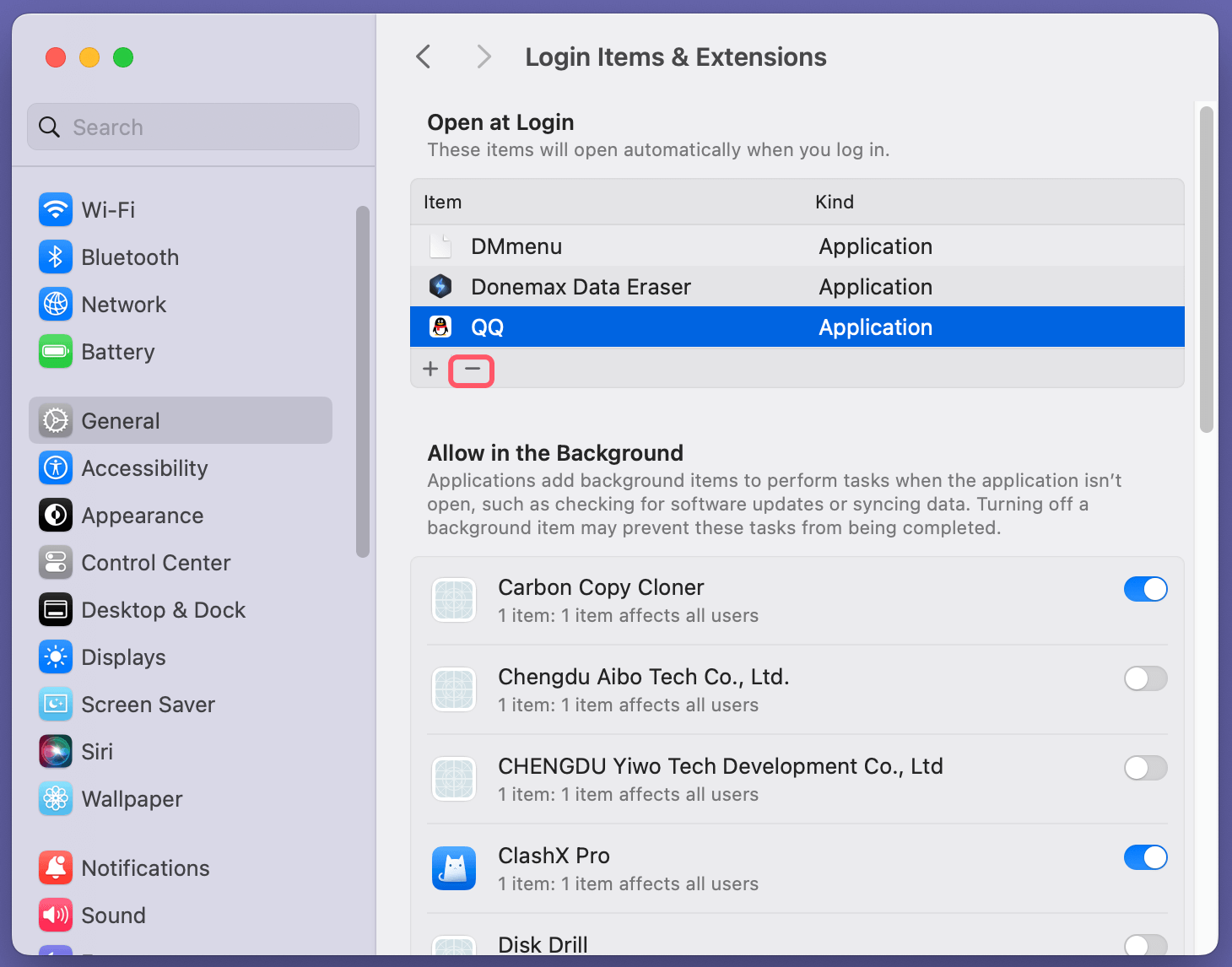Select the ClashX Pro app icon
This screenshot has width=1232, height=967.
(453, 868)
